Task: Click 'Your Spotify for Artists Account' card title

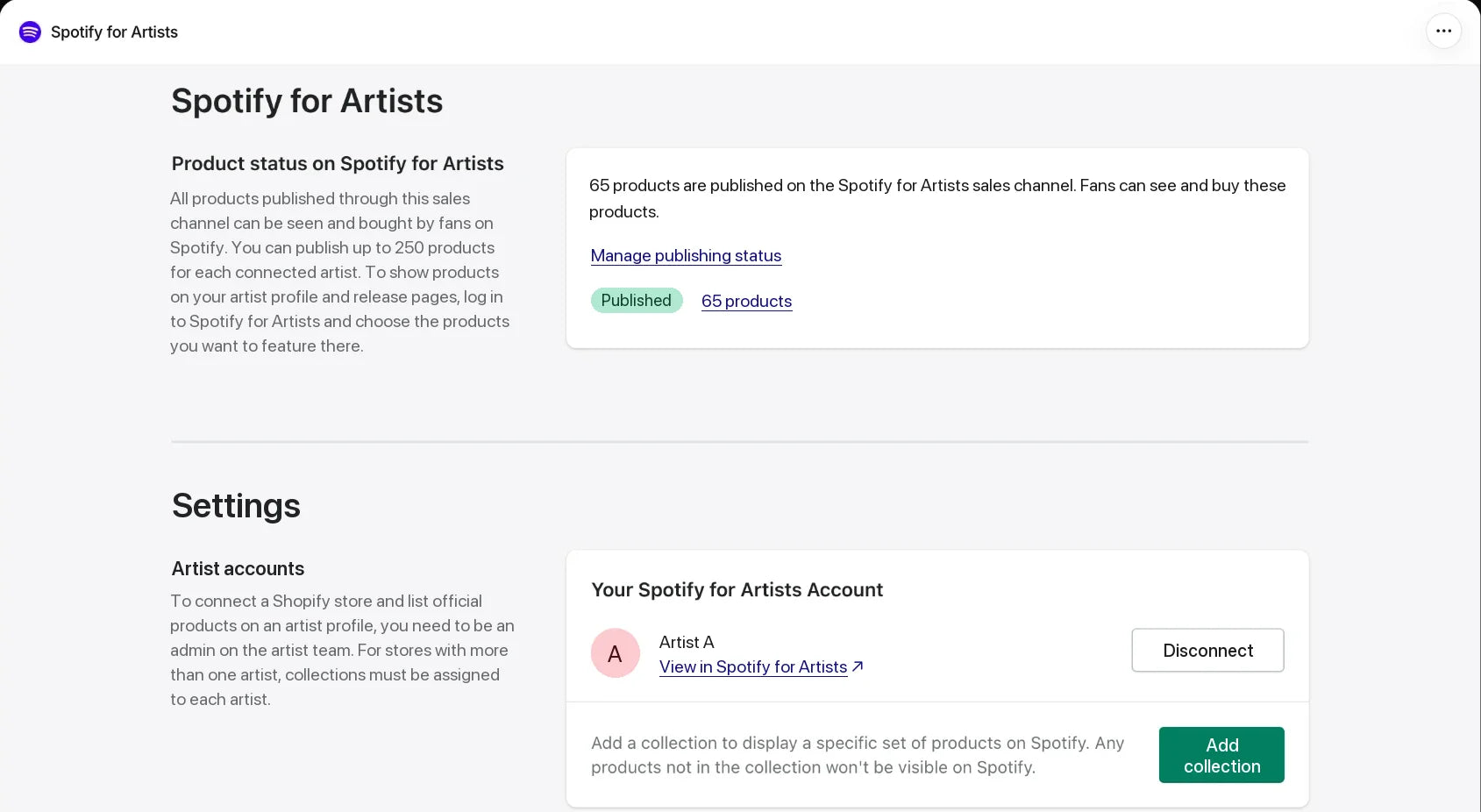Action: (737, 590)
